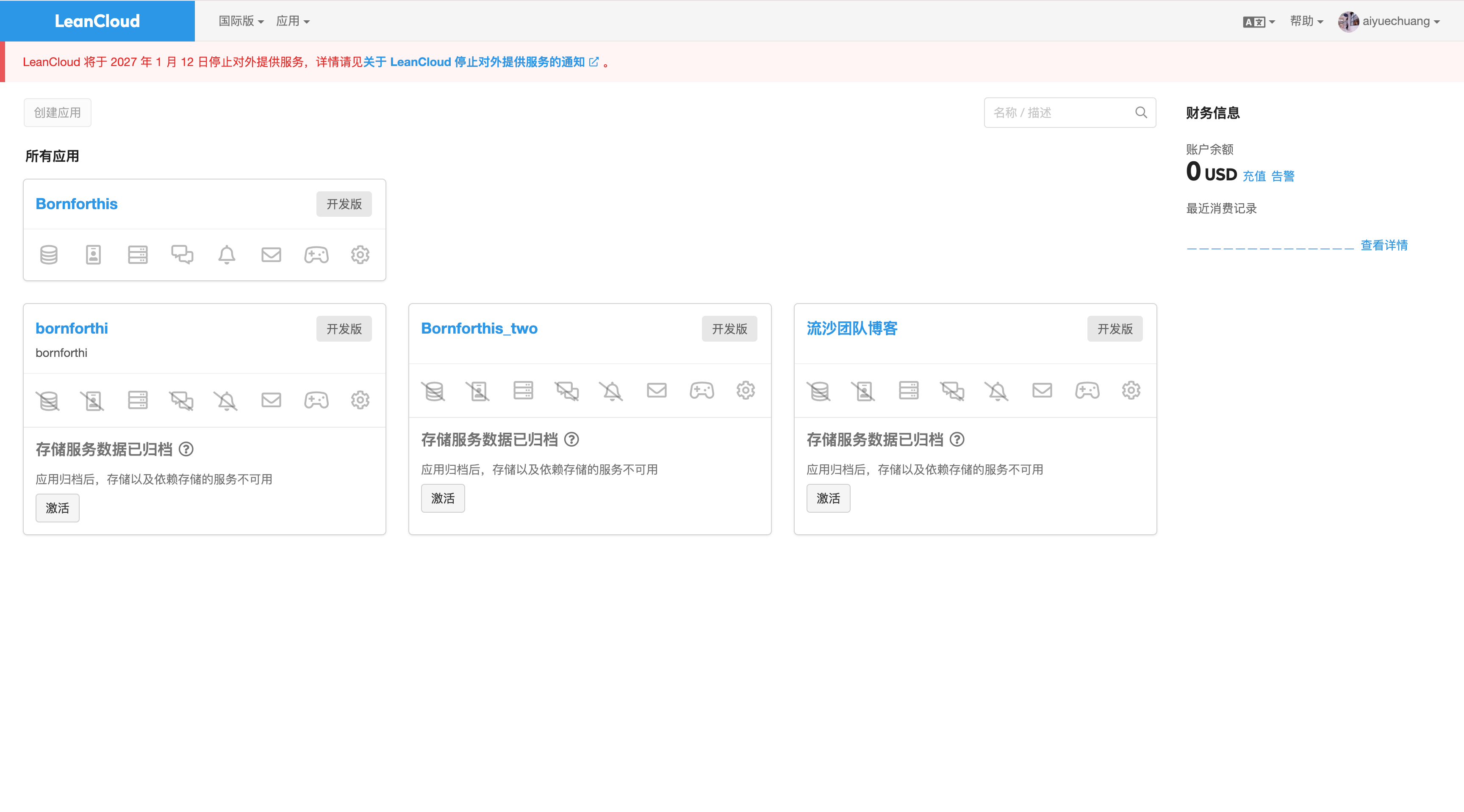Click the aiyuechuang avatar image
The image size is (1464, 812).
click(1348, 22)
